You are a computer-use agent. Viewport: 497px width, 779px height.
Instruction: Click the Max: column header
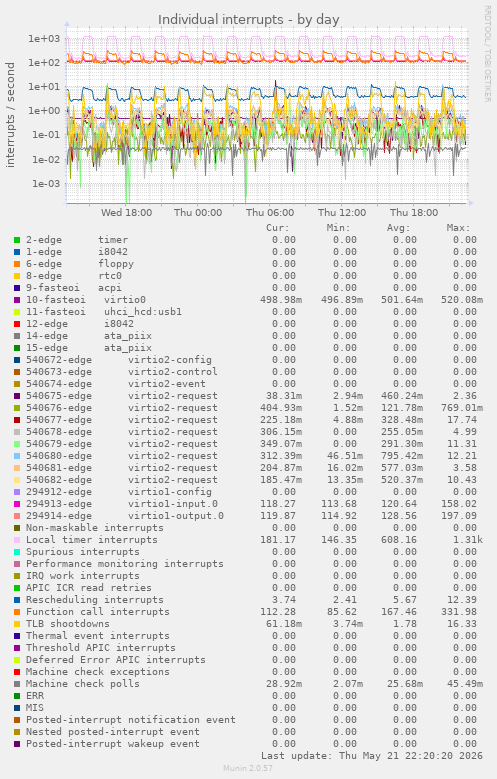click(x=458, y=228)
